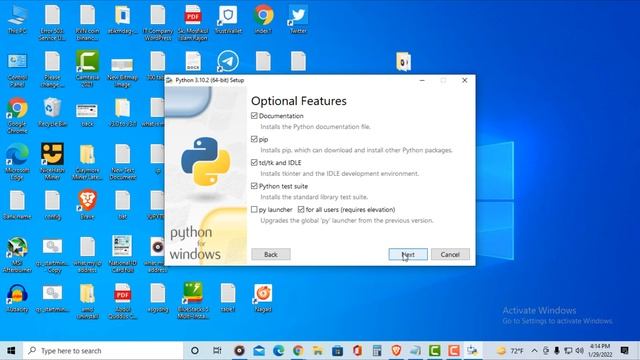This screenshot has height=360, width=640.
Task: Open Calculator from the taskbar
Action: [x=377, y=351]
